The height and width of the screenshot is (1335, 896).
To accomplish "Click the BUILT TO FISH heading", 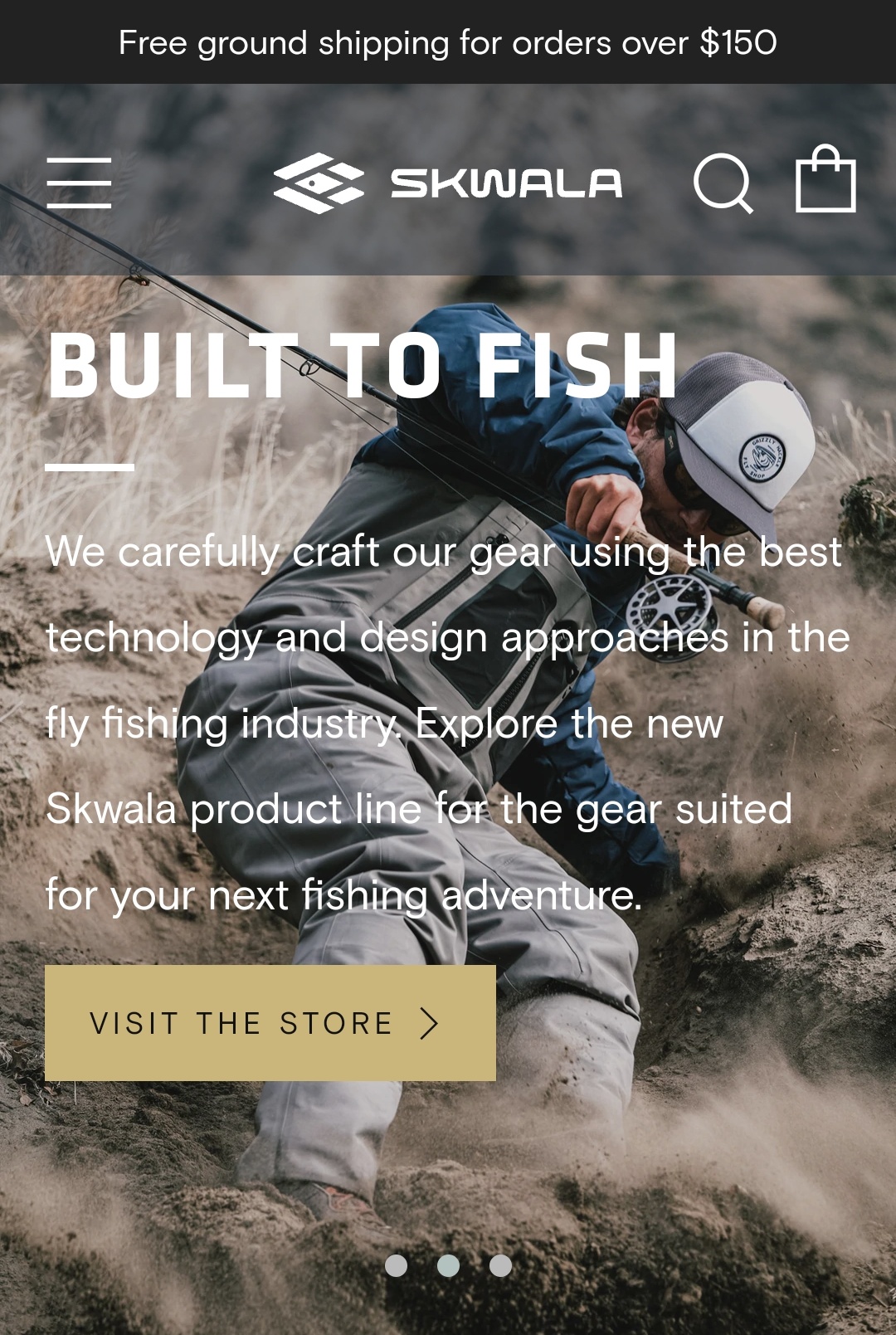I will [x=363, y=365].
